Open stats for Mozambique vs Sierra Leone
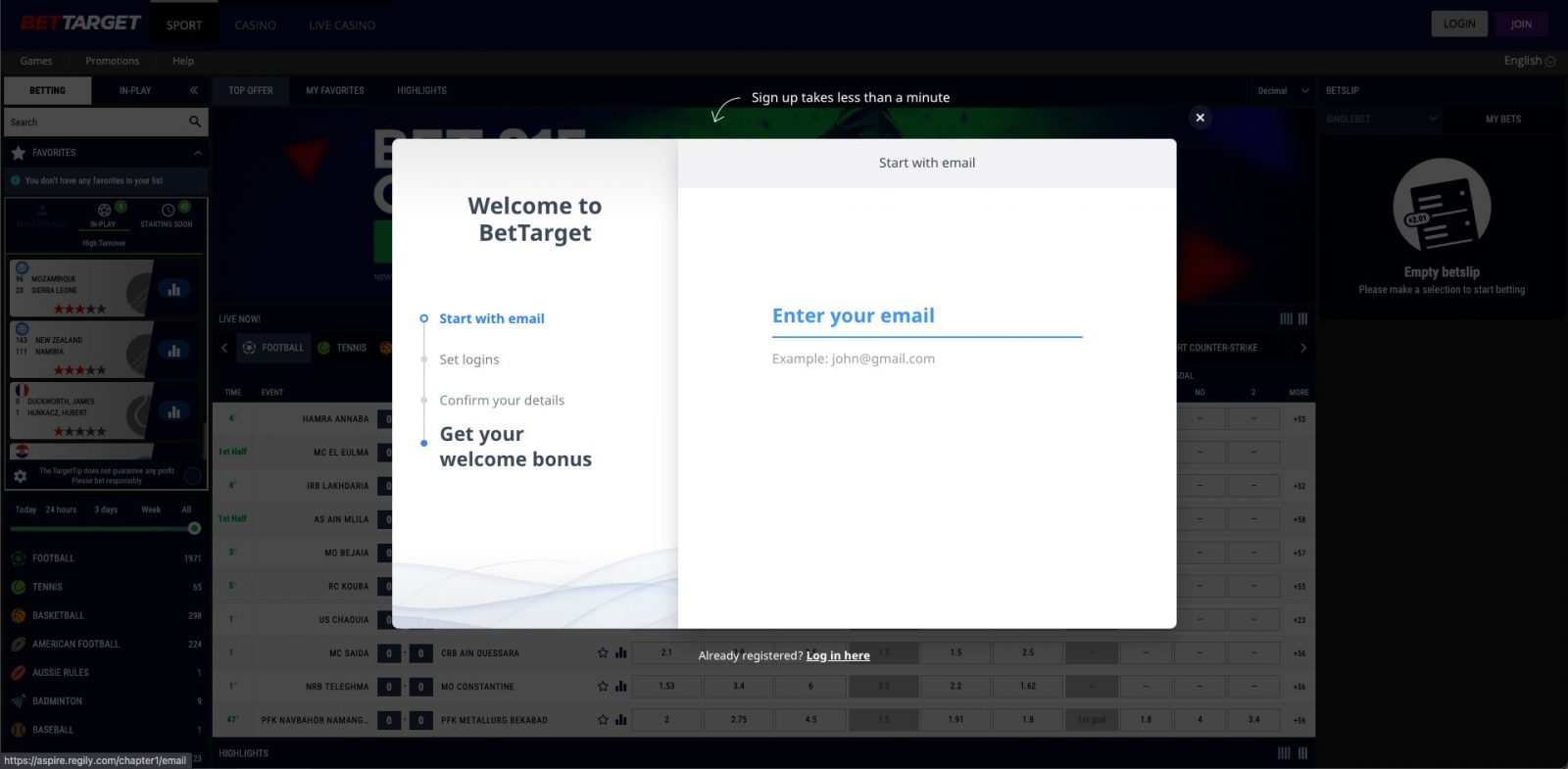 (x=173, y=289)
